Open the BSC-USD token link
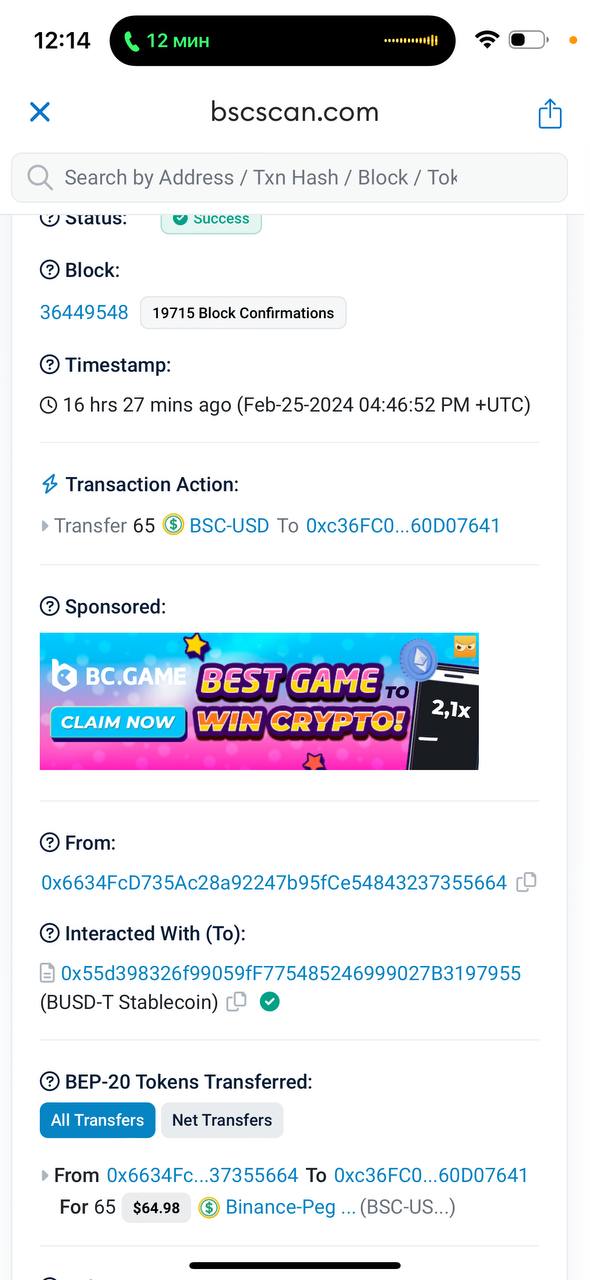 (229, 525)
